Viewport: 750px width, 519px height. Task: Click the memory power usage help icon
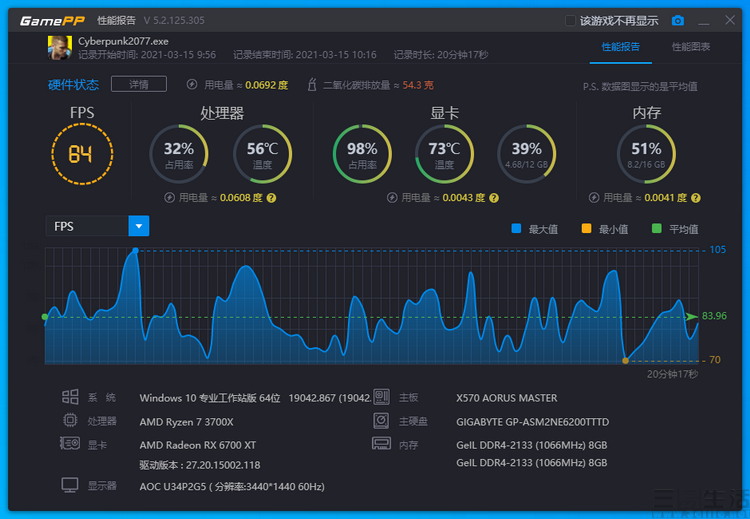(x=696, y=198)
